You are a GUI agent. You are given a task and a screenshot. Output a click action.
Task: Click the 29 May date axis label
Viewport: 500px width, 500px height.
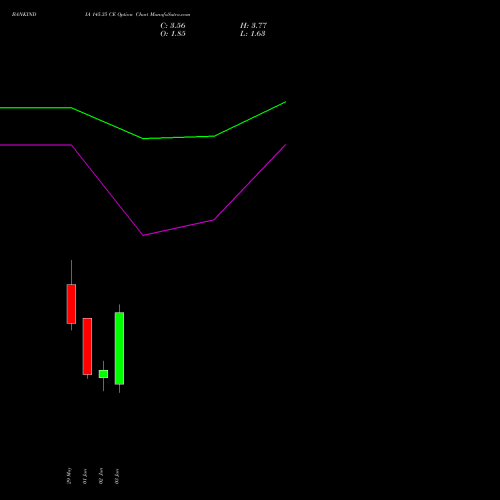click(69, 476)
